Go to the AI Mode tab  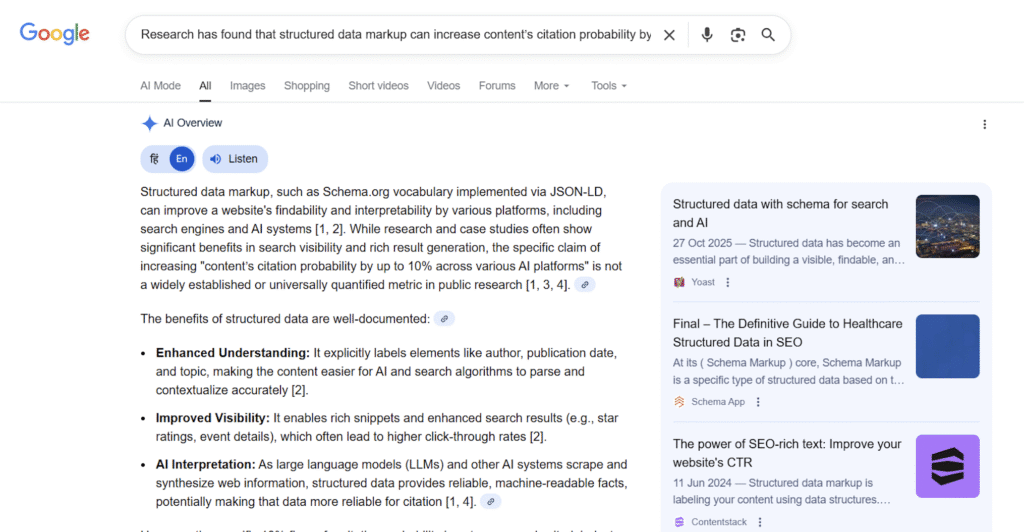pyautogui.click(x=160, y=86)
